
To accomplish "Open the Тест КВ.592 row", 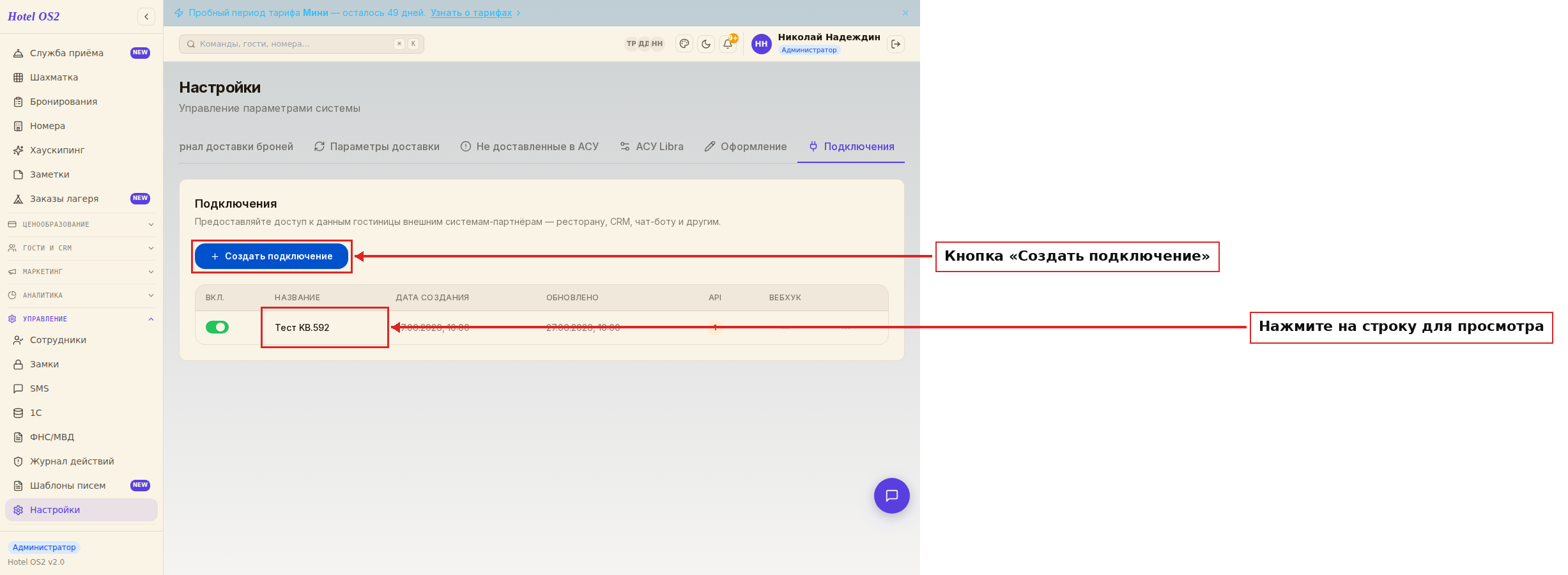I will click(542, 328).
